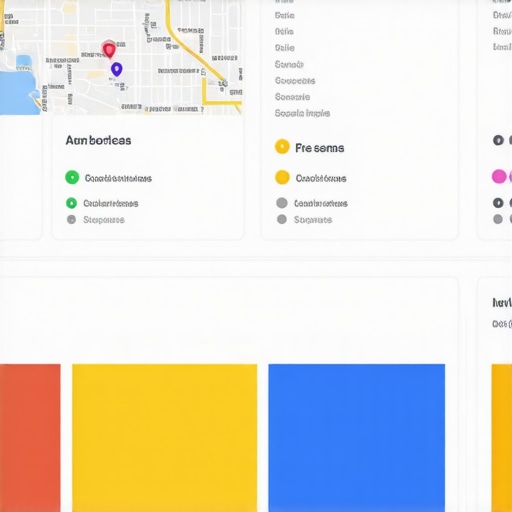
Task: Click the red map pin marker
Action: pos(109,50)
